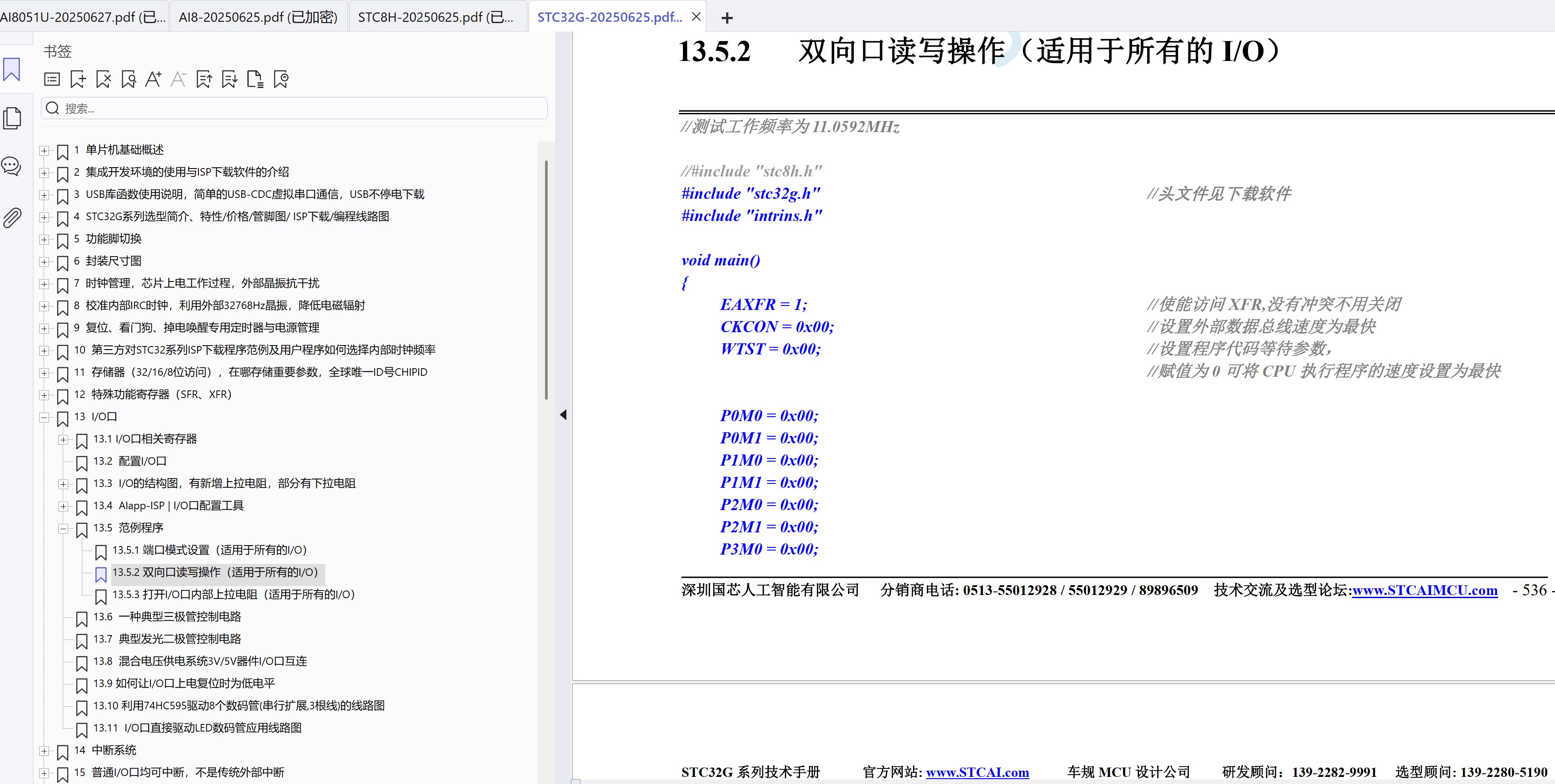The height and width of the screenshot is (784, 1555).
Task: Click bookmark icon beside 13.6 一种典型三极管控制电路
Action: [81, 619]
